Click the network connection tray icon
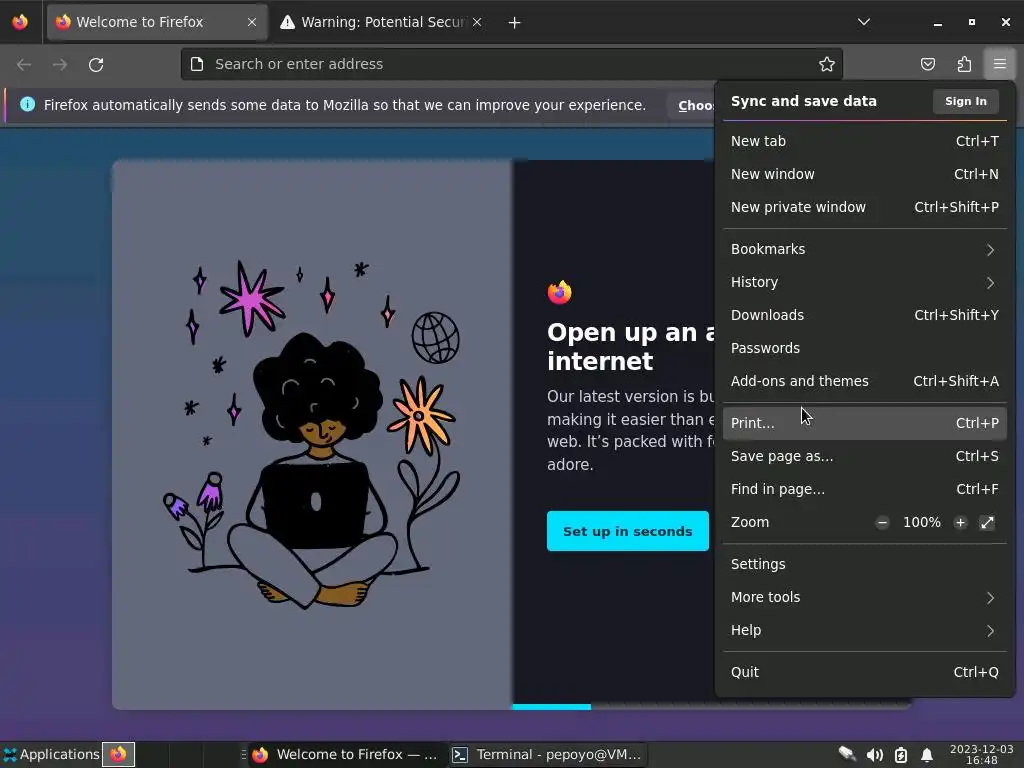Image resolution: width=1024 pixels, height=768 pixels. point(847,754)
